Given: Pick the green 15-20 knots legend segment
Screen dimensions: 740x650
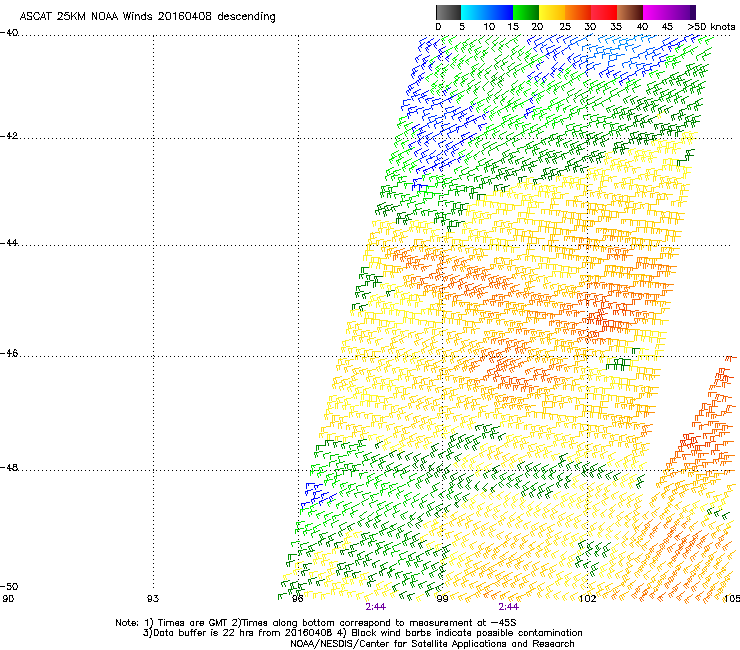Looking at the screenshot, I should coord(526,12).
